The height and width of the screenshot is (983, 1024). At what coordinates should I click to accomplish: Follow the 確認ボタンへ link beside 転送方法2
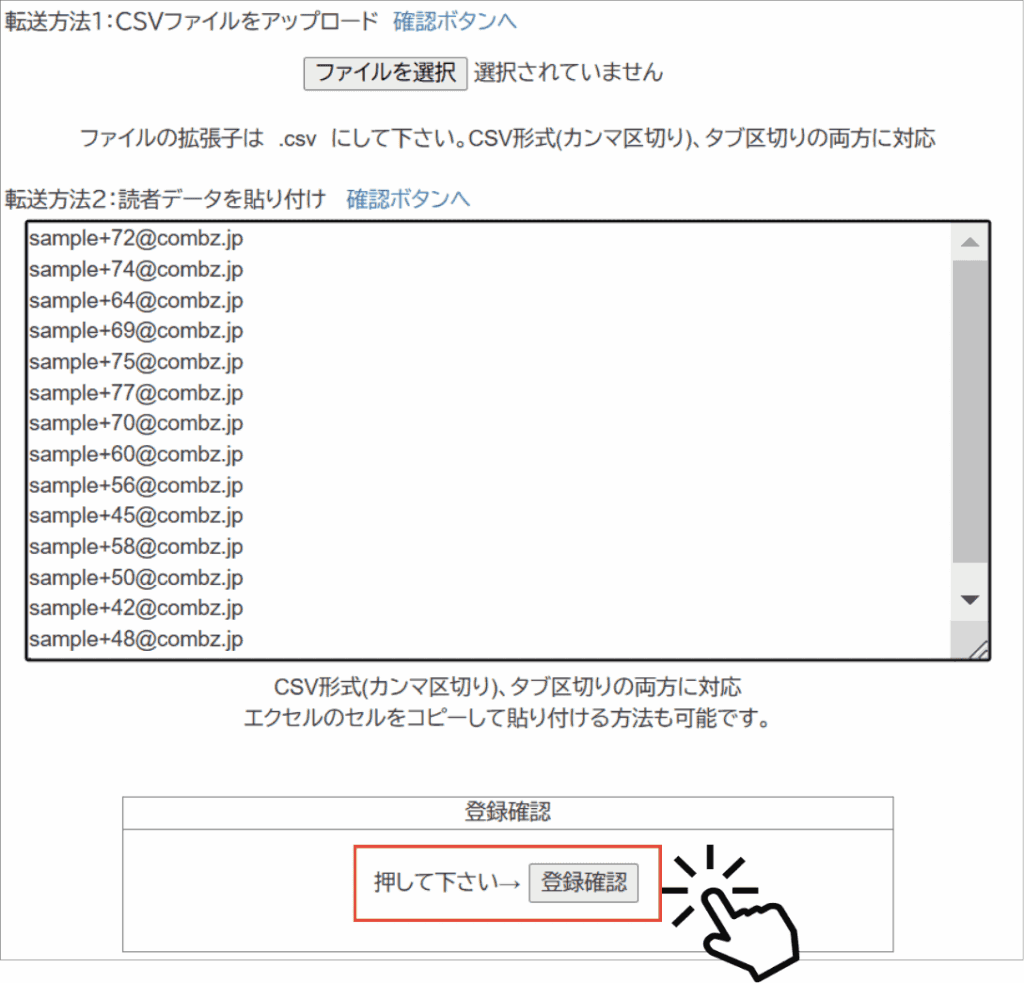pyautogui.click(x=408, y=199)
